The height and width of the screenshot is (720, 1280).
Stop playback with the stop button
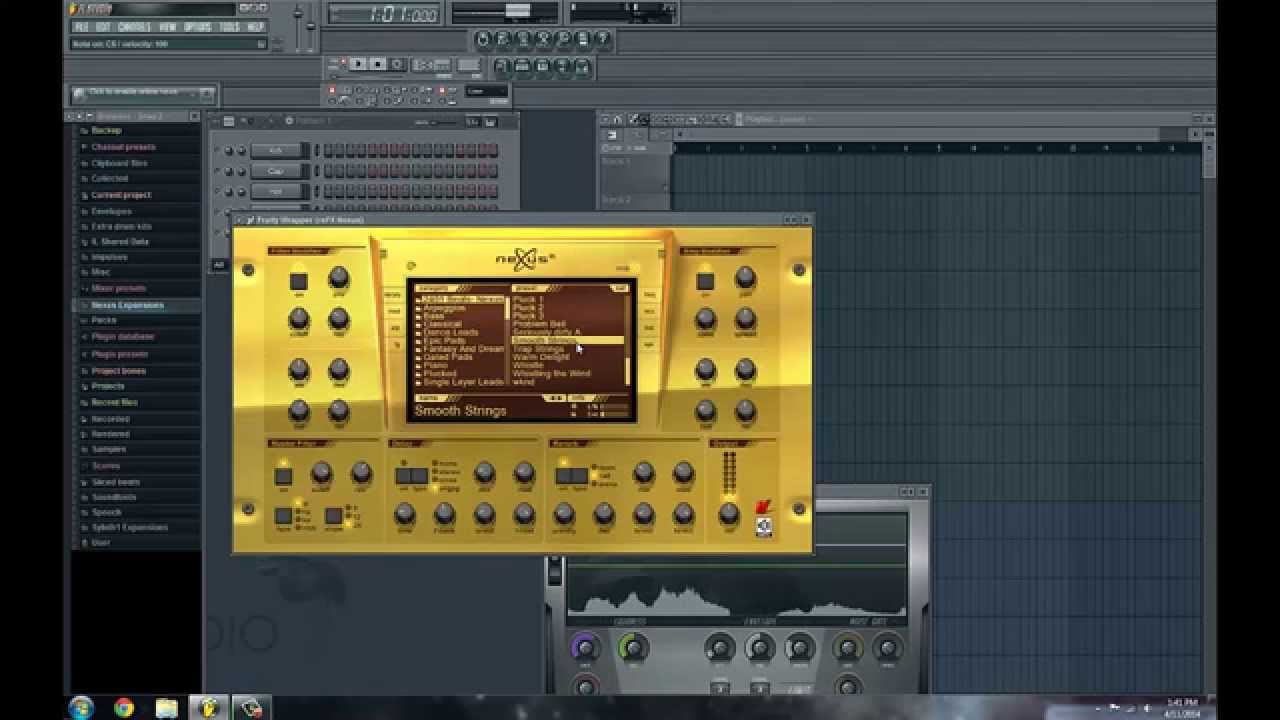[x=377, y=64]
